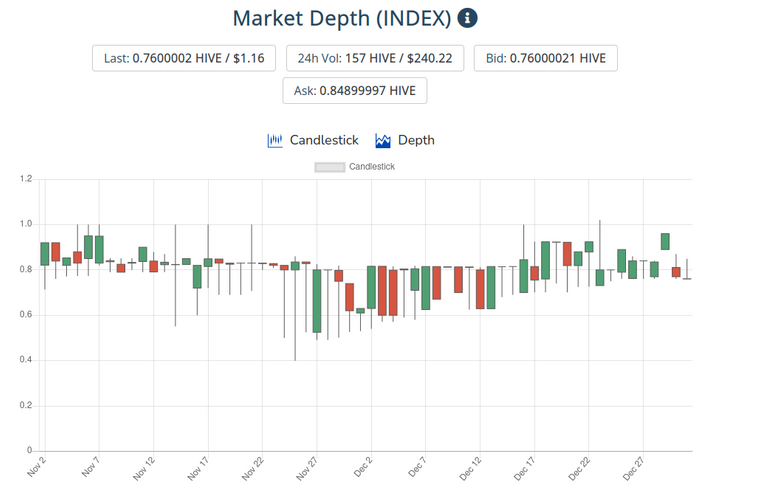
Task: Click the 1.0 y-axis label
Action: point(26,224)
